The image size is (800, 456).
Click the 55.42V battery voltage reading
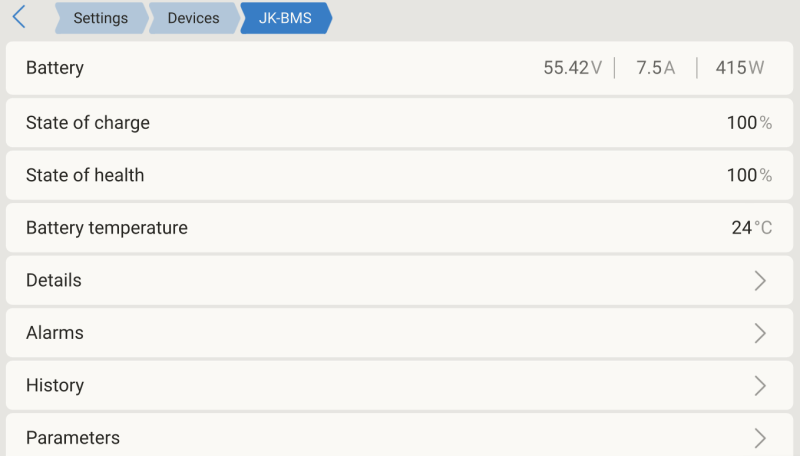pyautogui.click(x=572, y=68)
